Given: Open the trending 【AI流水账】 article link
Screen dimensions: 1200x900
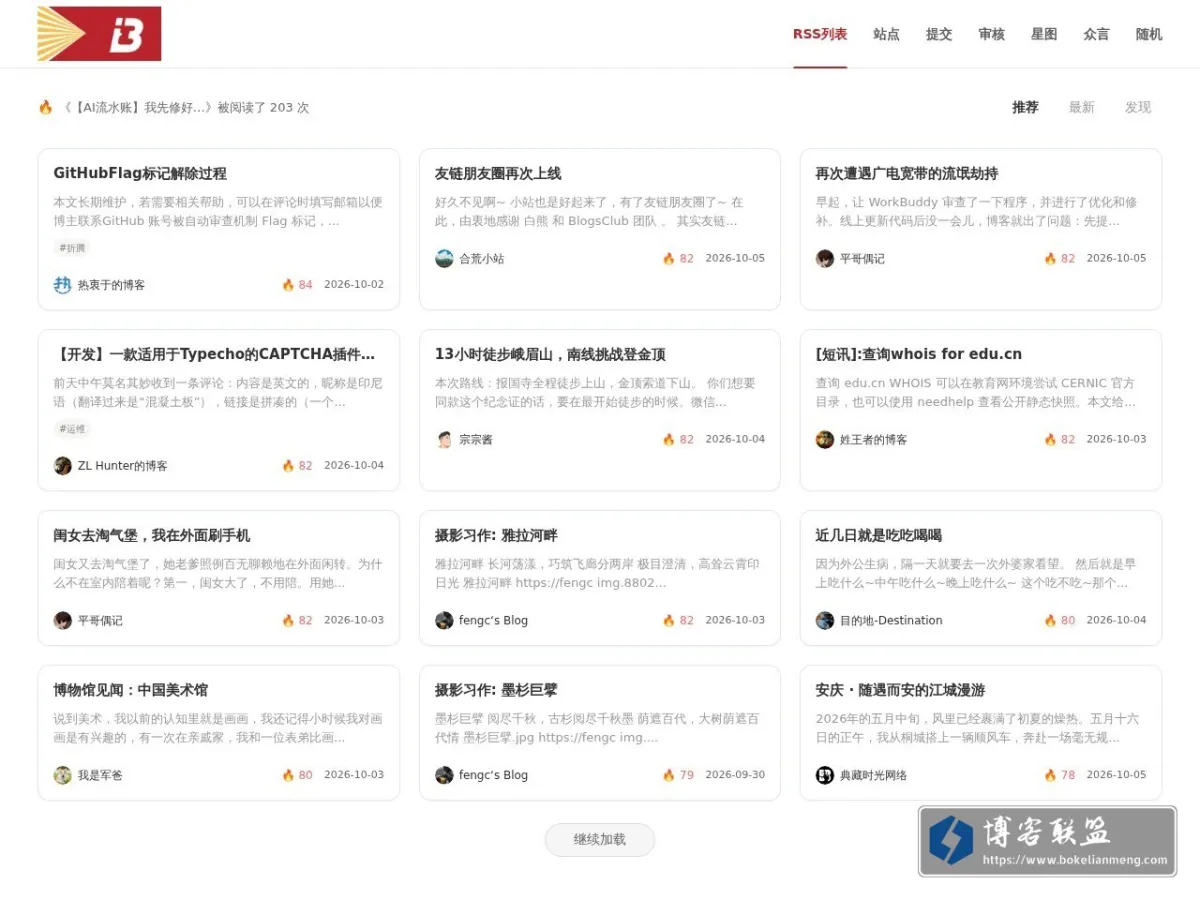Looking at the screenshot, I should [x=138, y=107].
